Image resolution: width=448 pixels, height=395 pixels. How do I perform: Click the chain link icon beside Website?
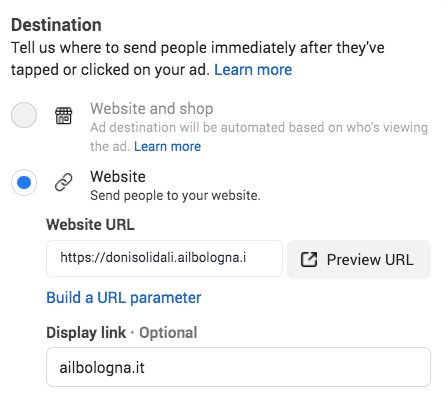[x=63, y=182]
